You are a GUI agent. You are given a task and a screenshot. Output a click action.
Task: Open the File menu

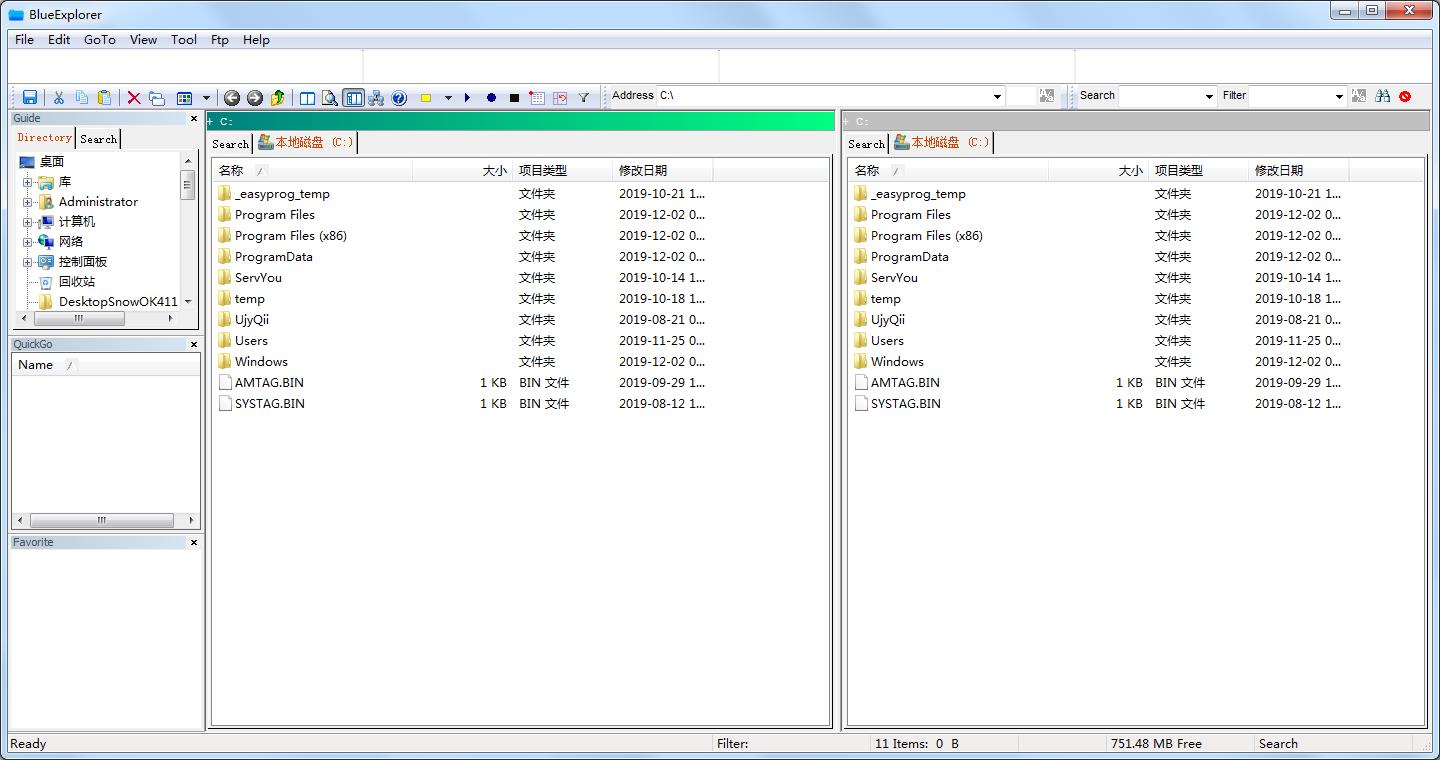click(25, 40)
